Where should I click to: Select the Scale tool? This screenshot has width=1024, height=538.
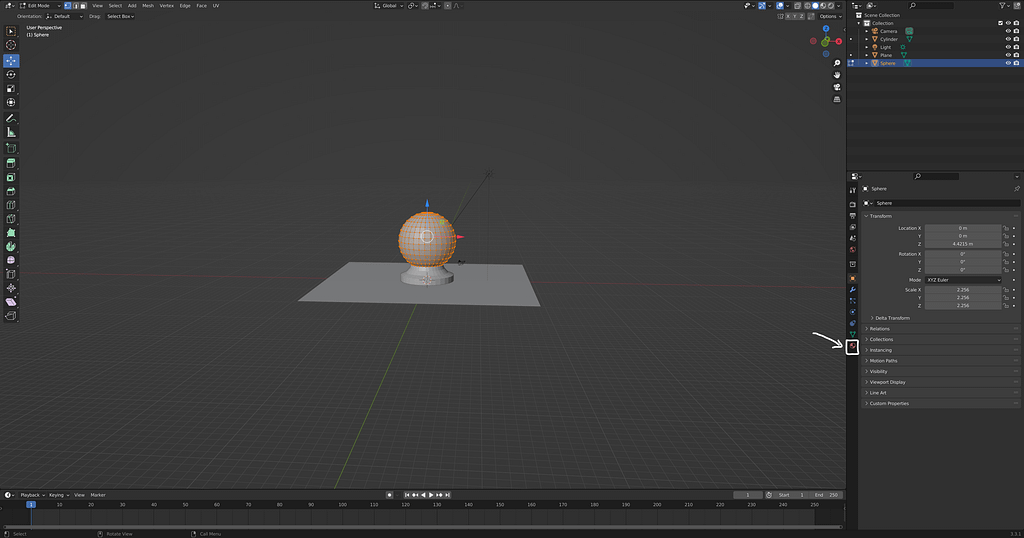point(11,88)
